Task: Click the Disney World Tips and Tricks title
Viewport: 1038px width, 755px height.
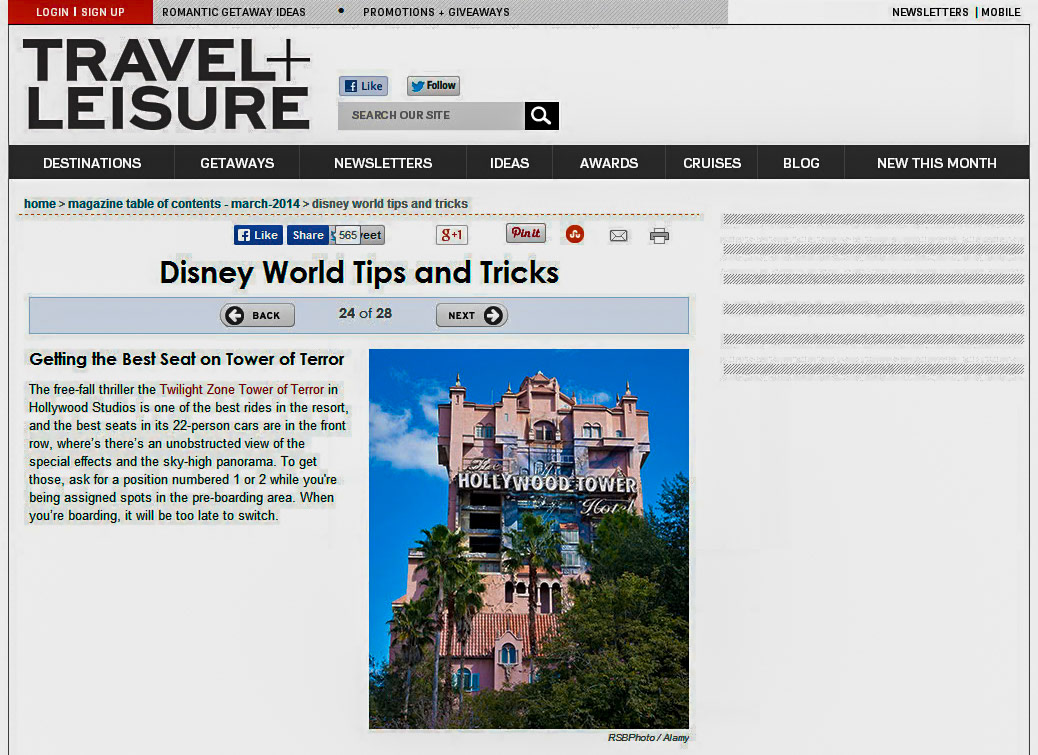Action: 359,273
